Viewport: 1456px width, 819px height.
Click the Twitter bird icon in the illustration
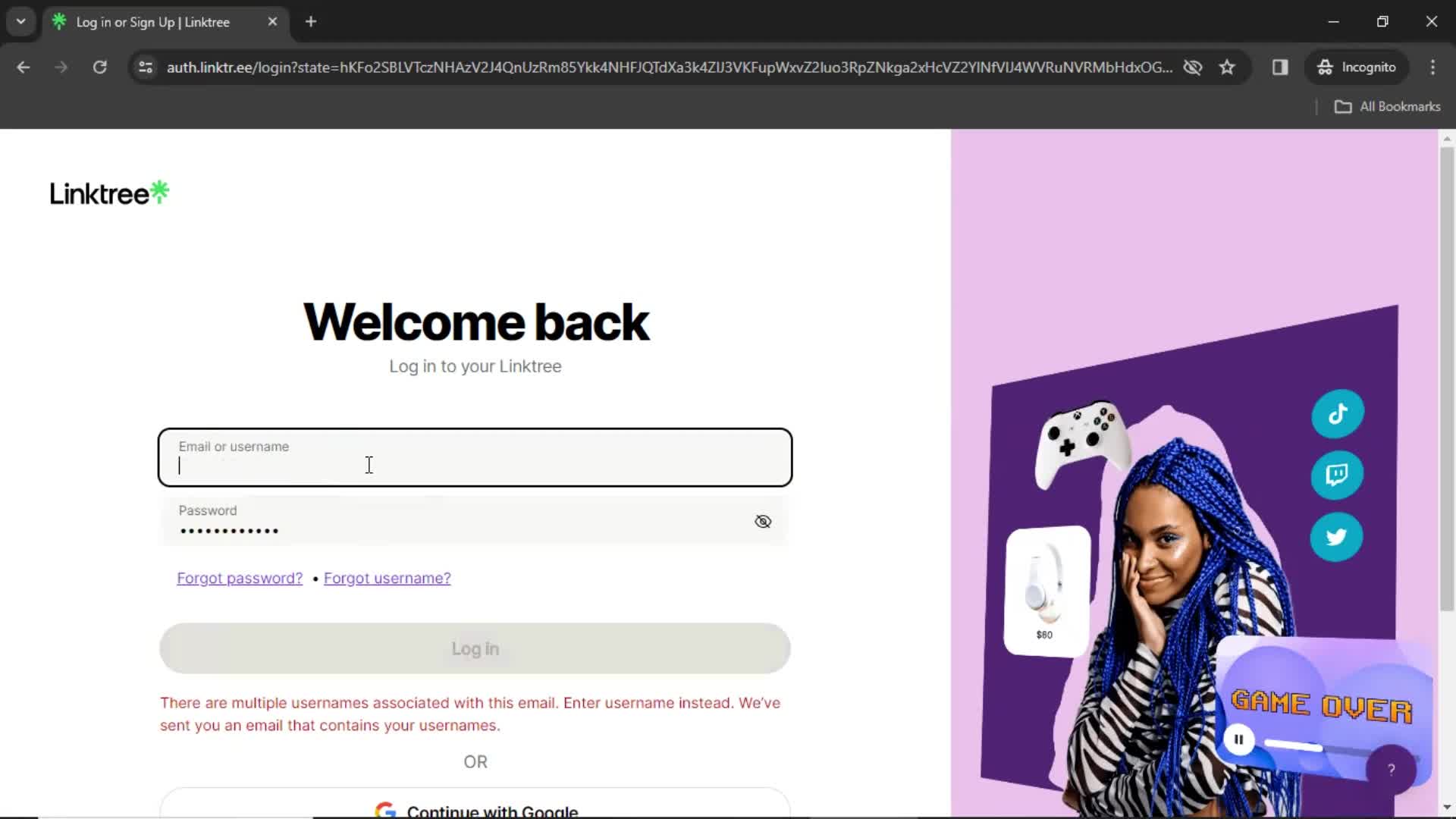(x=1336, y=537)
